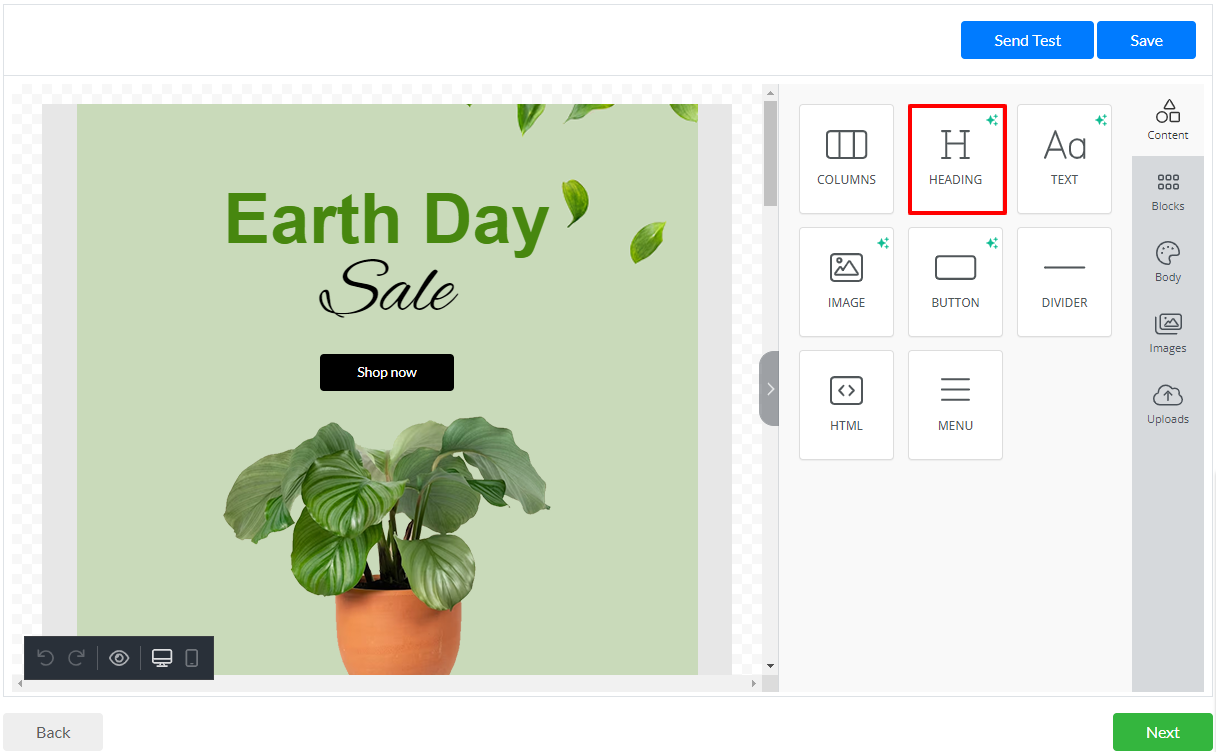The image size is (1216, 752).
Task: Switch to mobile preview mode
Action: coord(192,658)
